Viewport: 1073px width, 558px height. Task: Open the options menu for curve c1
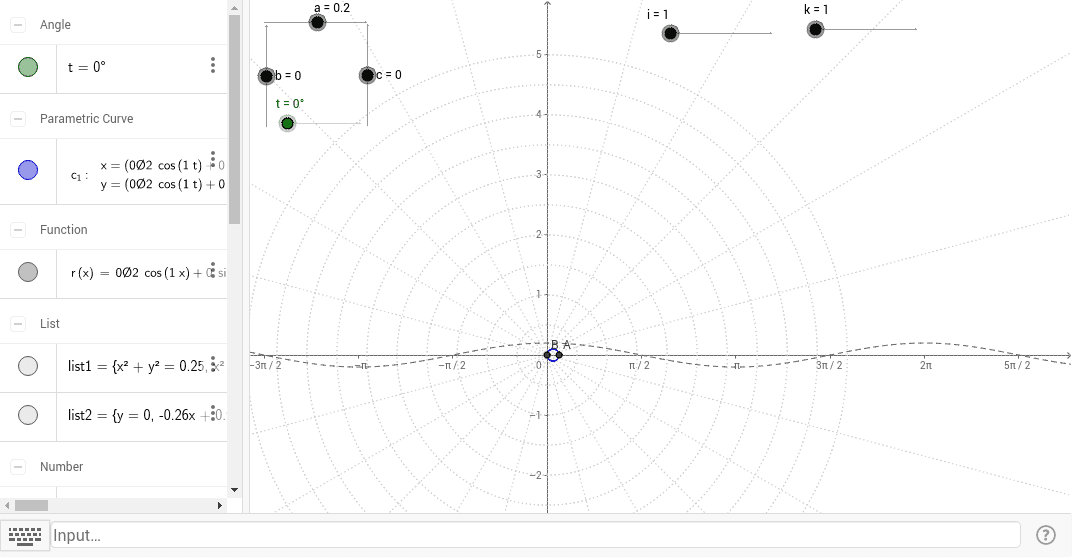tap(213, 160)
